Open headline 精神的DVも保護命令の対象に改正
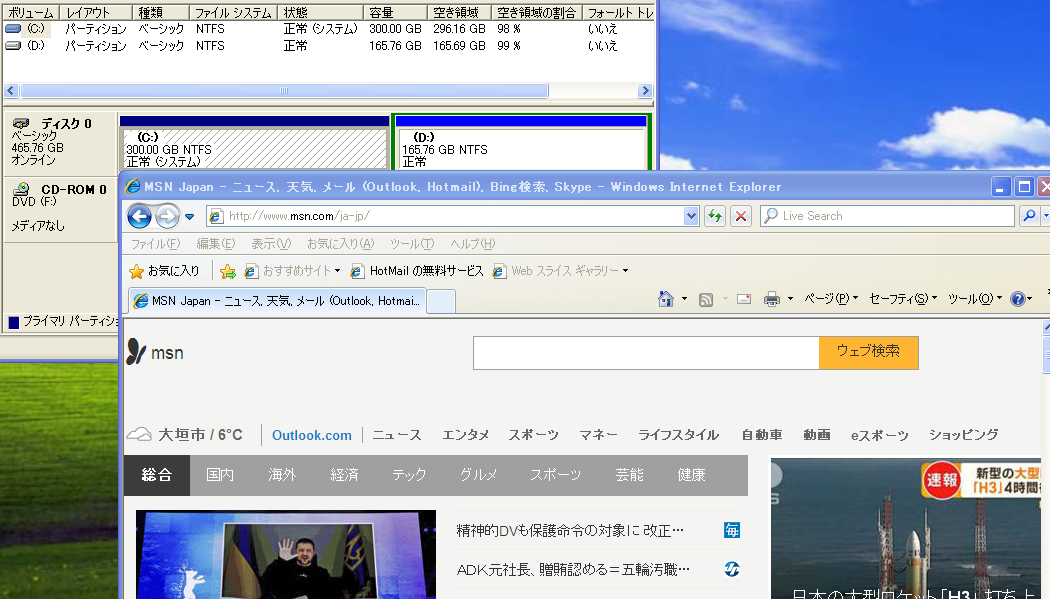Viewport: 1050px width, 599px height. coord(570,531)
